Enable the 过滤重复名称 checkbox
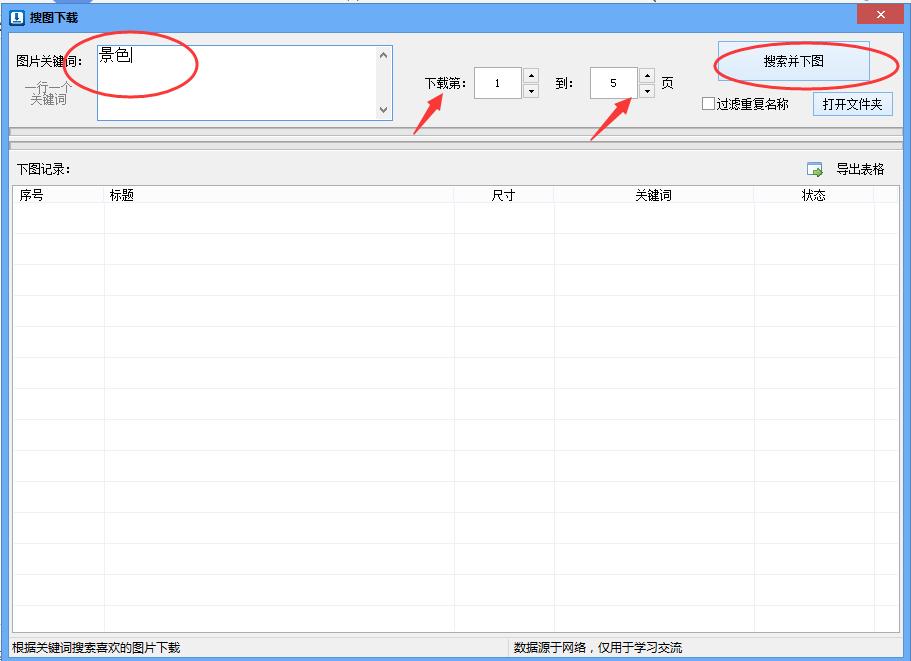The height and width of the screenshot is (661, 911). pyautogui.click(x=708, y=104)
